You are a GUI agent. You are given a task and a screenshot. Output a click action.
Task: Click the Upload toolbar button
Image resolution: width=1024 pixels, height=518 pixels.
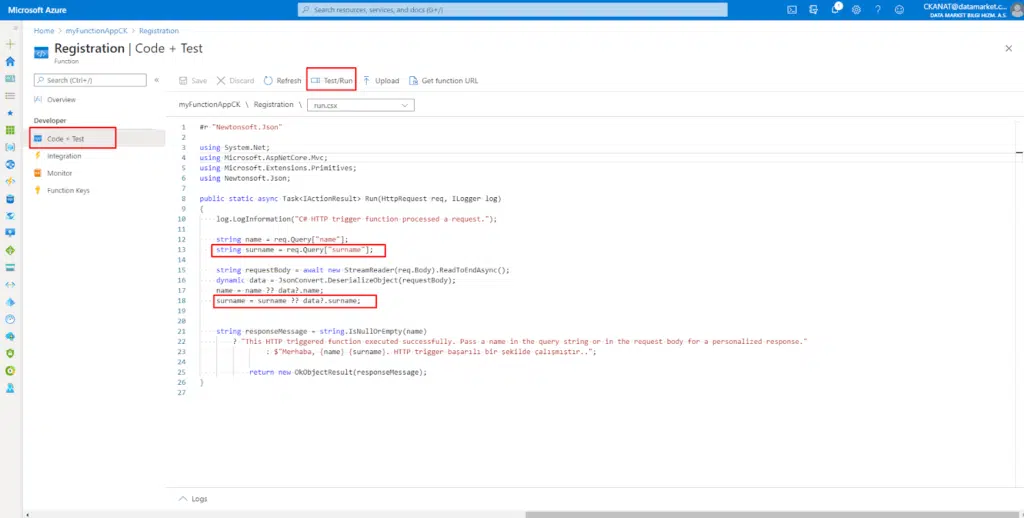(x=381, y=81)
